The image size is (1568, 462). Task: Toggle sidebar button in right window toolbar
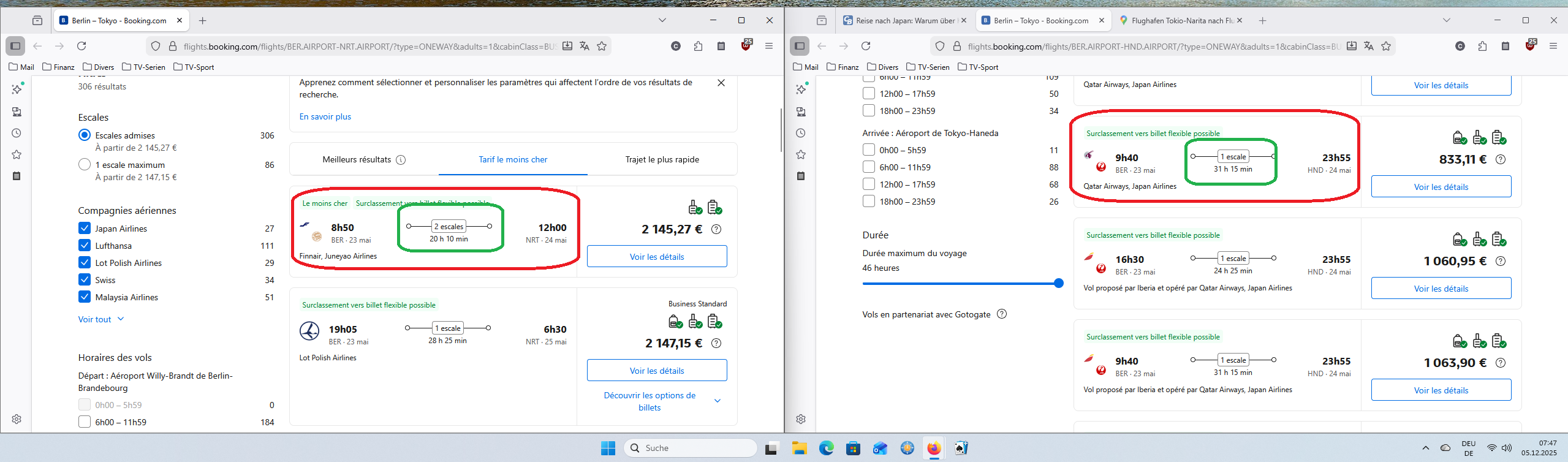tap(800, 46)
